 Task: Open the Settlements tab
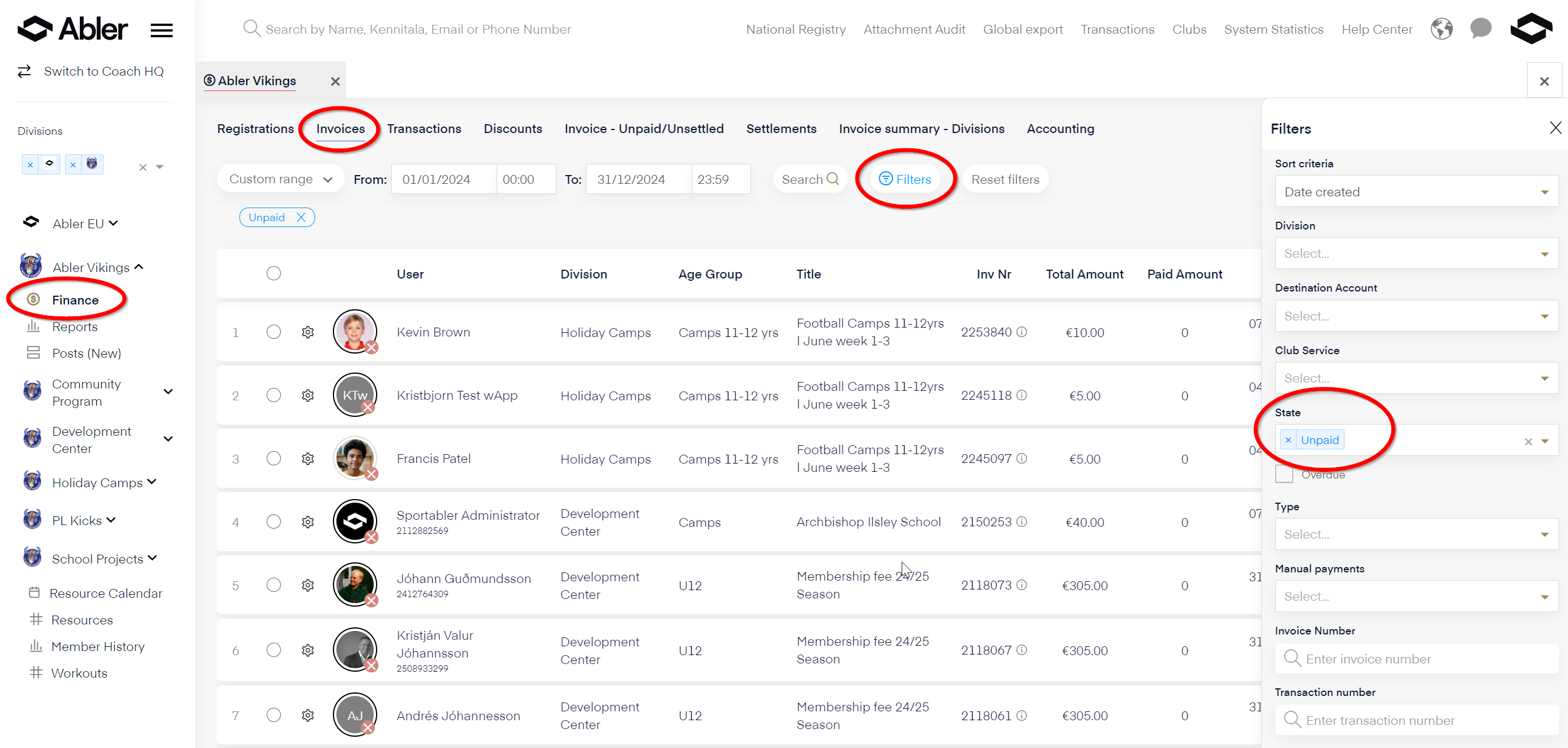click(x=781, y=128)
